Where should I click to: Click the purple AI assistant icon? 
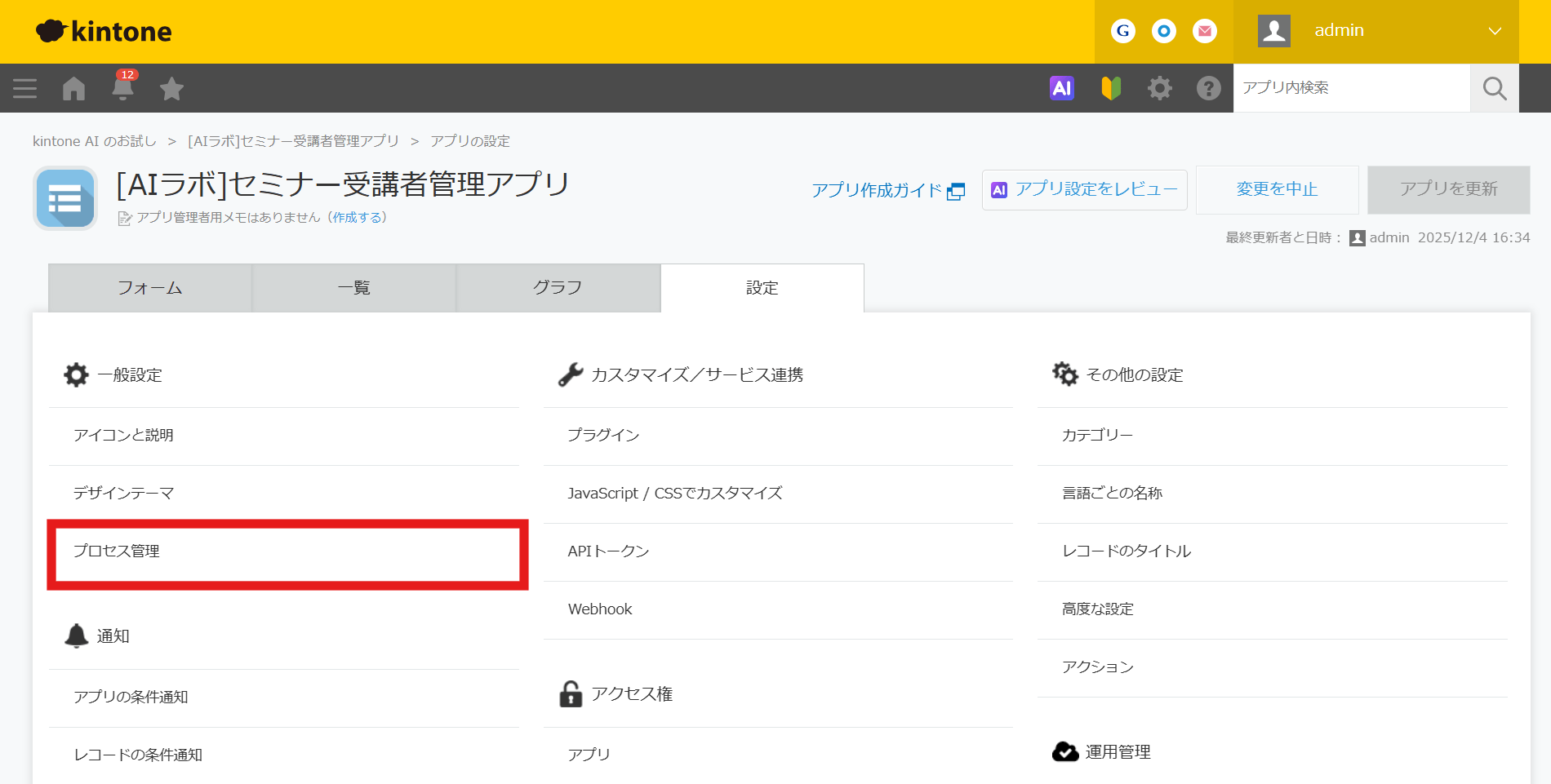point(1061,88)
